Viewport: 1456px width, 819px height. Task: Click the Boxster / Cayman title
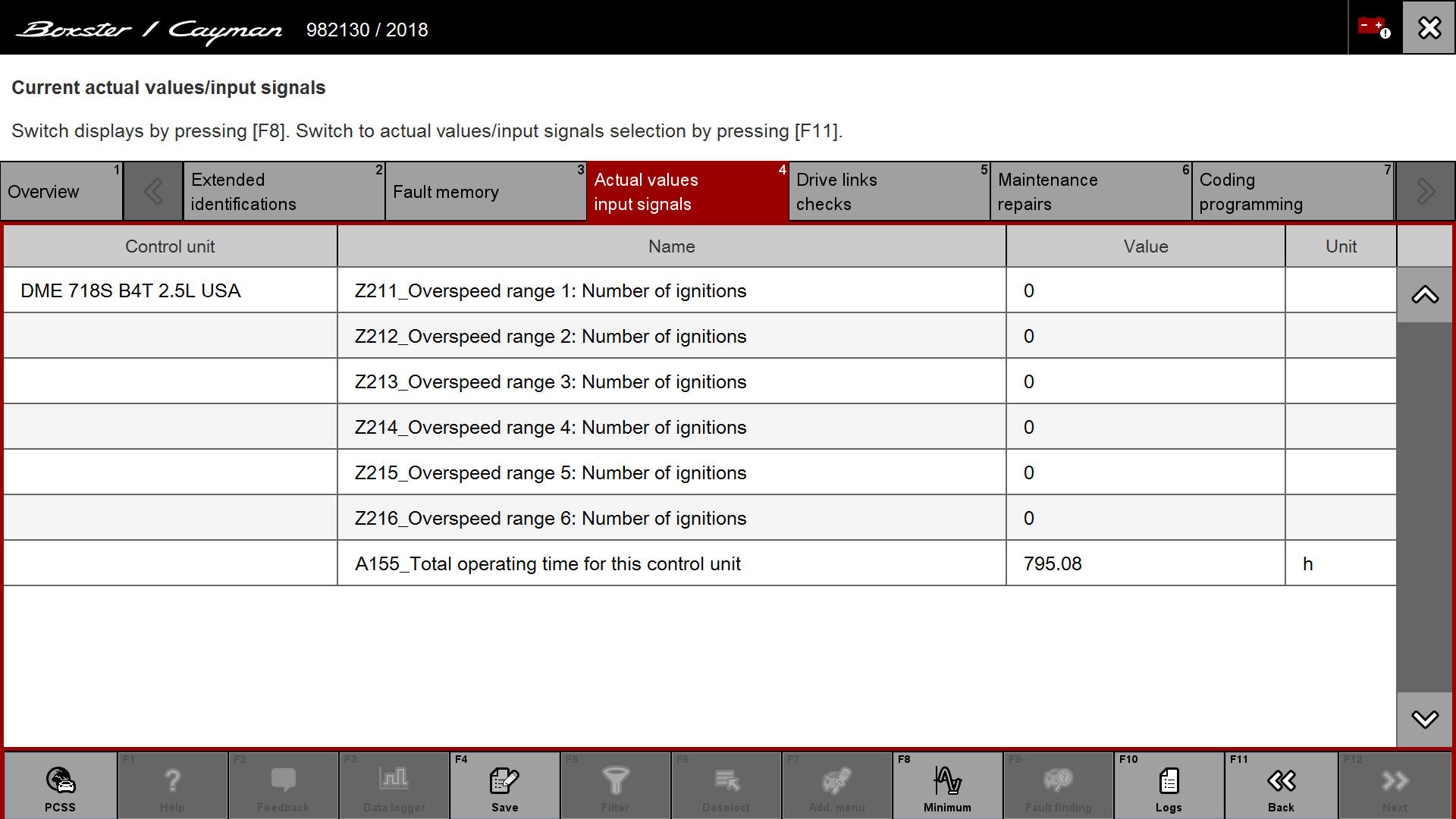tap(149, 30)
